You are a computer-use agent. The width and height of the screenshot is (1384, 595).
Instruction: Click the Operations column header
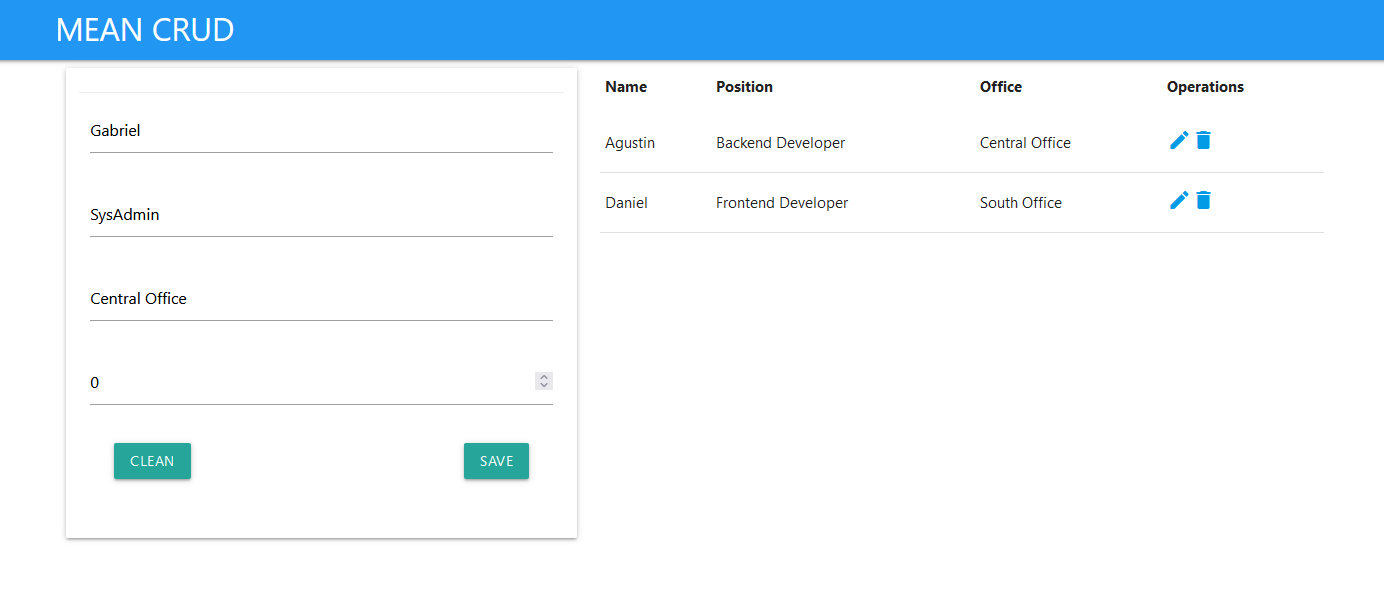coord(1204,87)
